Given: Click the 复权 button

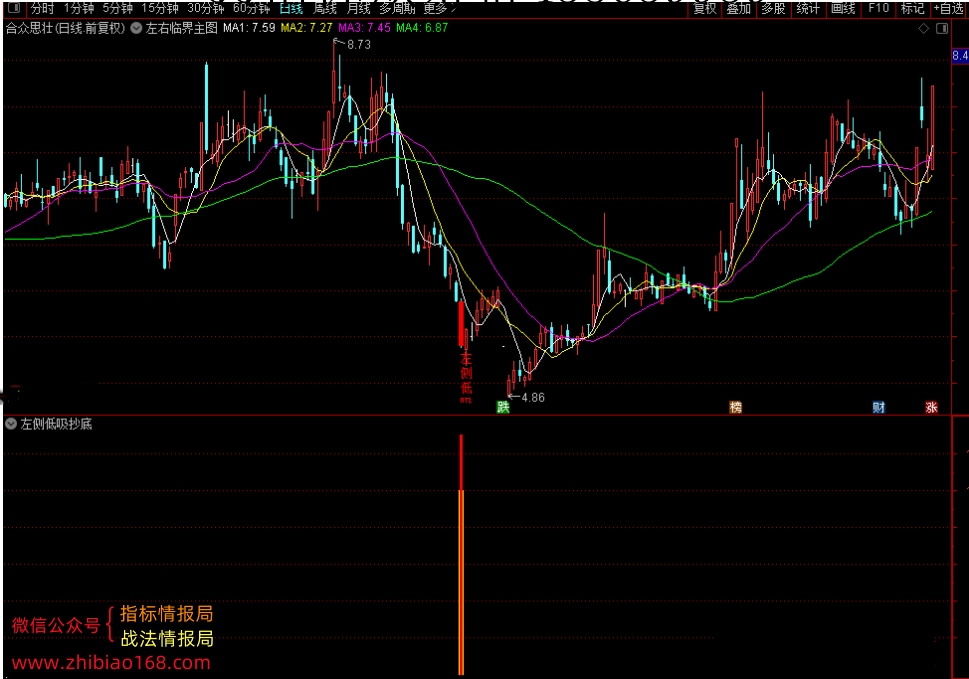Looking at the screenshot, I should [x=705, y=9].
